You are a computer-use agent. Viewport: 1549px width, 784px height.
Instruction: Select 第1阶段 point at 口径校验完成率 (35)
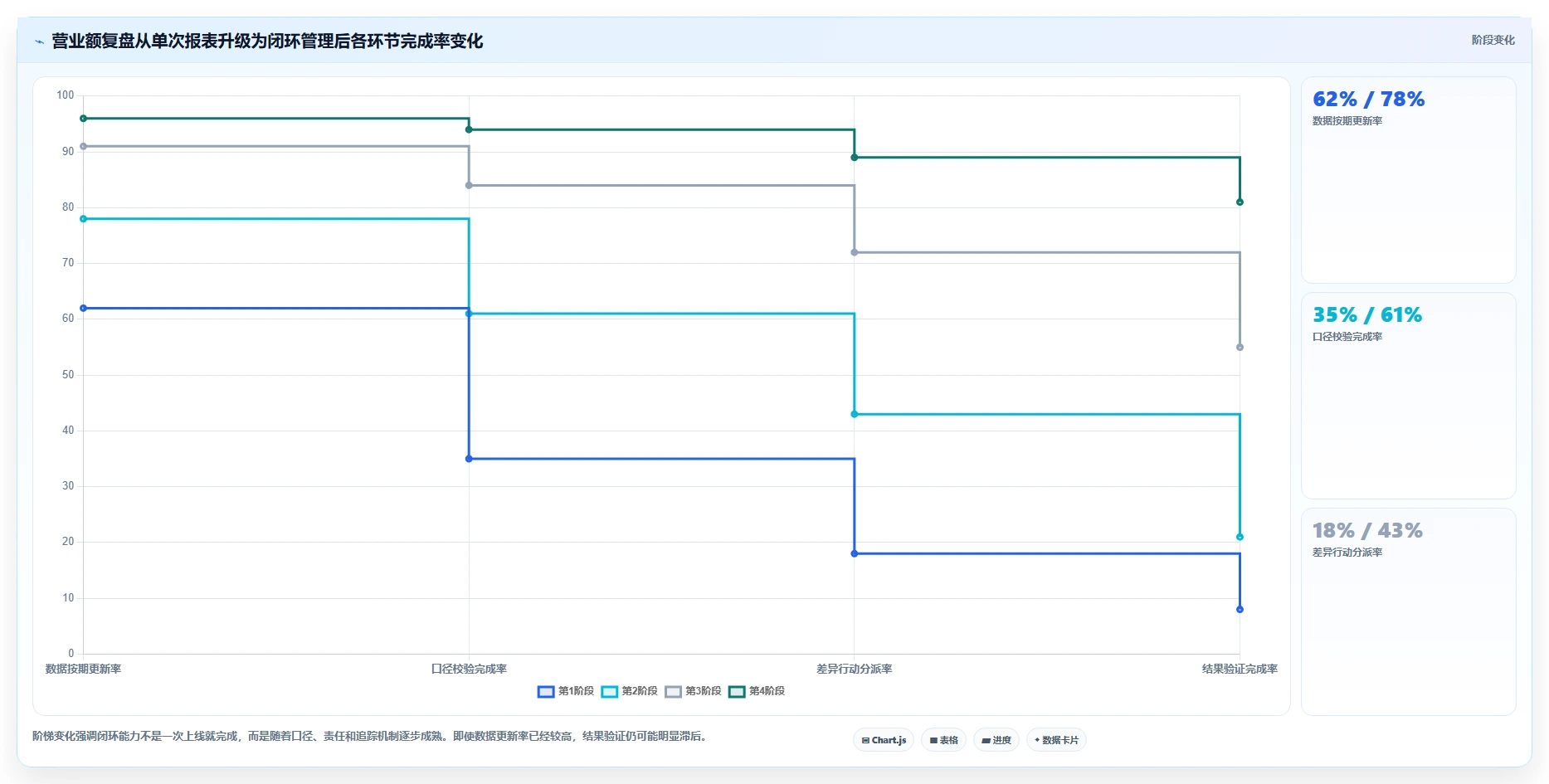point(469,459)
